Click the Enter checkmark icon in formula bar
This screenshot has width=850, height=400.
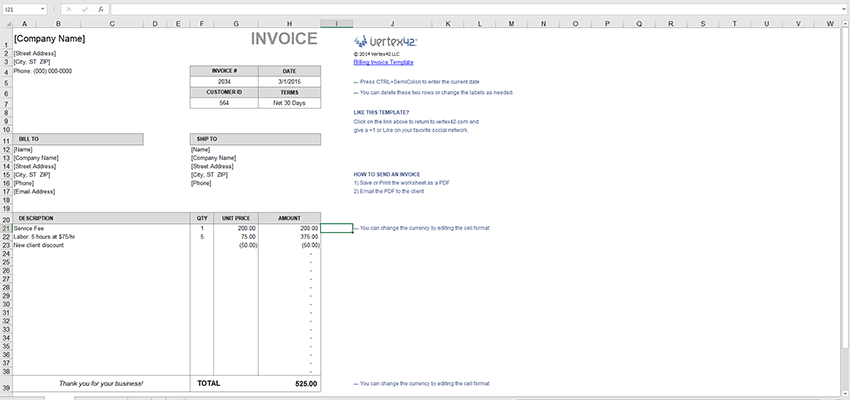[85, 9]
